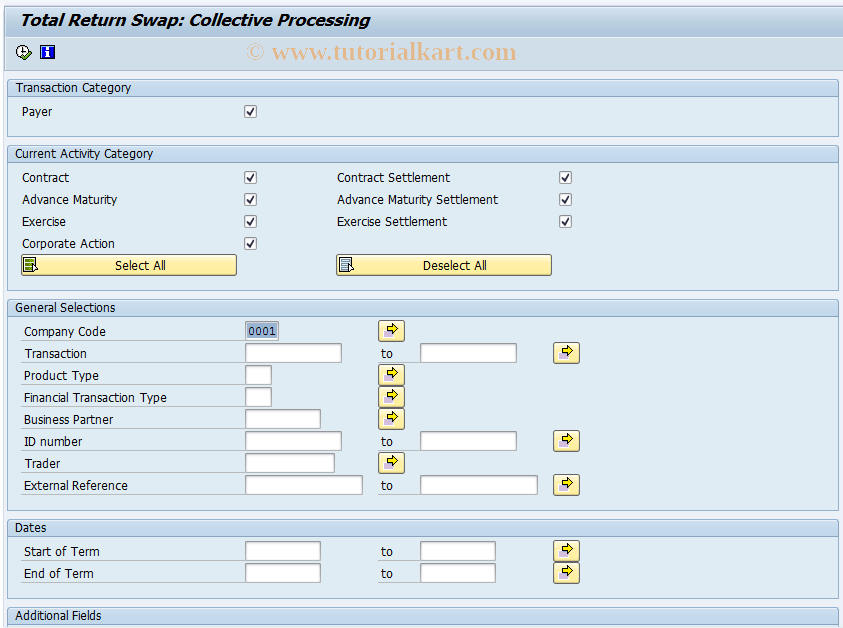Screen dimensions: 843x628
Task: Open multiple selection for Transaction
Action: pos(566,352)
